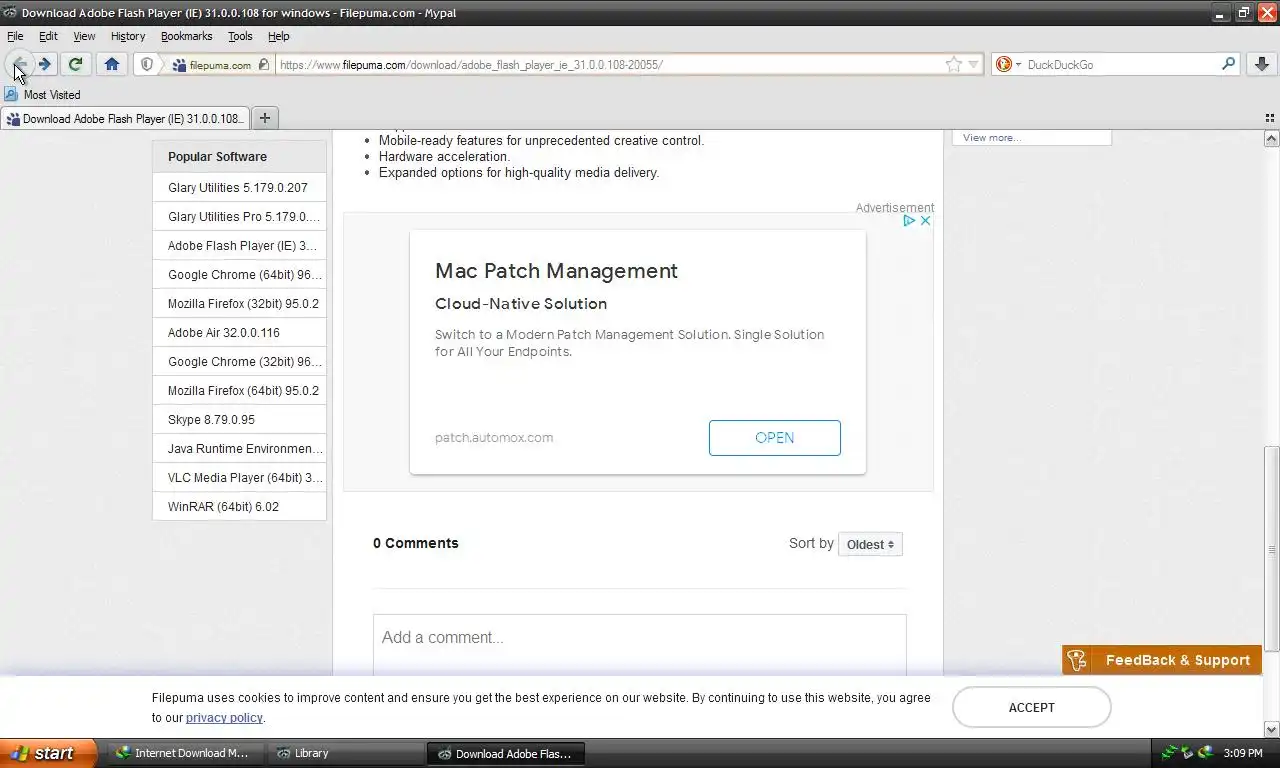
Task: Open the tracking protection shield icon
Action: tap(147, 64)
